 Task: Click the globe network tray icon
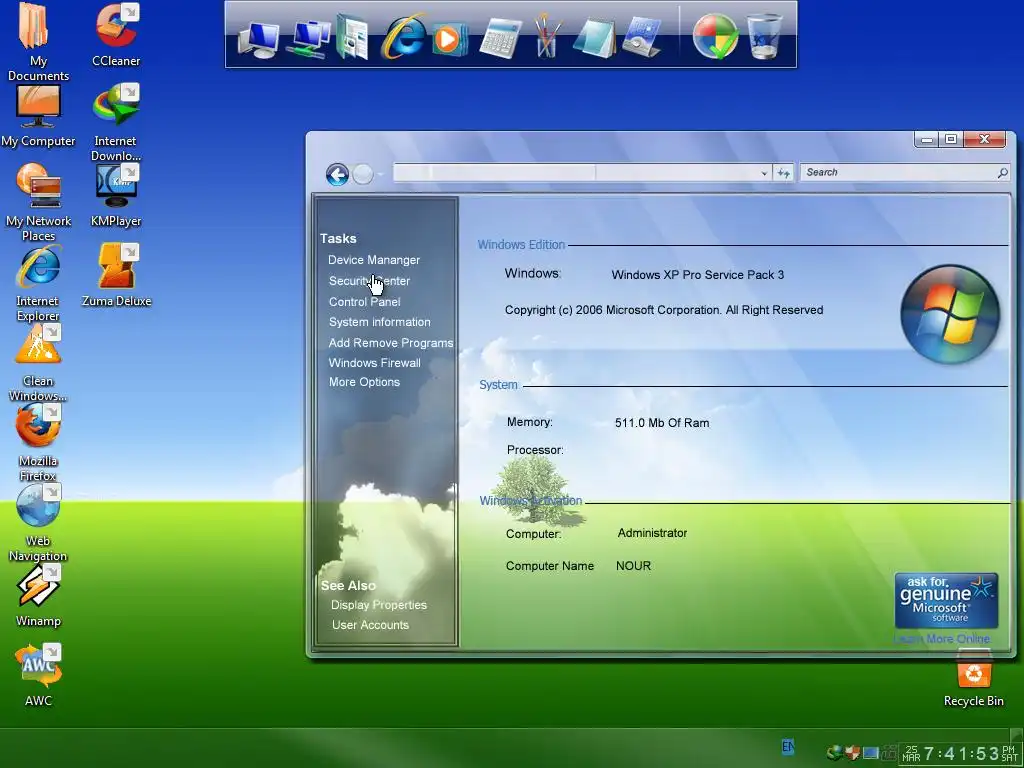(x=834, y=753)
